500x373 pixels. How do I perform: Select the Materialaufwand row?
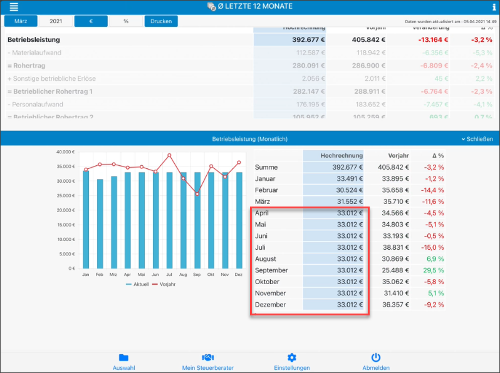[250, 53]
